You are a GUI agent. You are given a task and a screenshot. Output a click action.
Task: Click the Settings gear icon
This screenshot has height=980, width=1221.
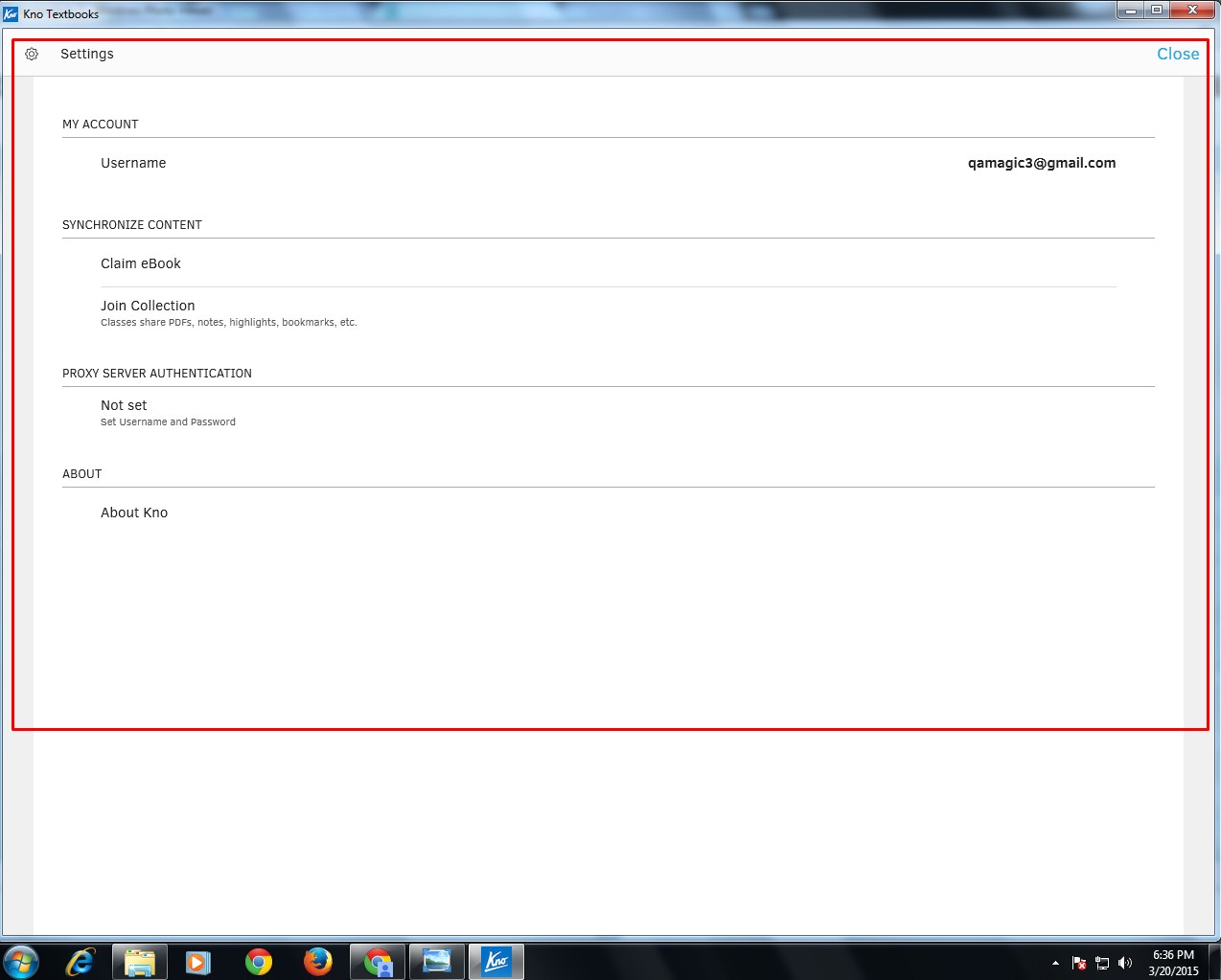pos(32,55)
